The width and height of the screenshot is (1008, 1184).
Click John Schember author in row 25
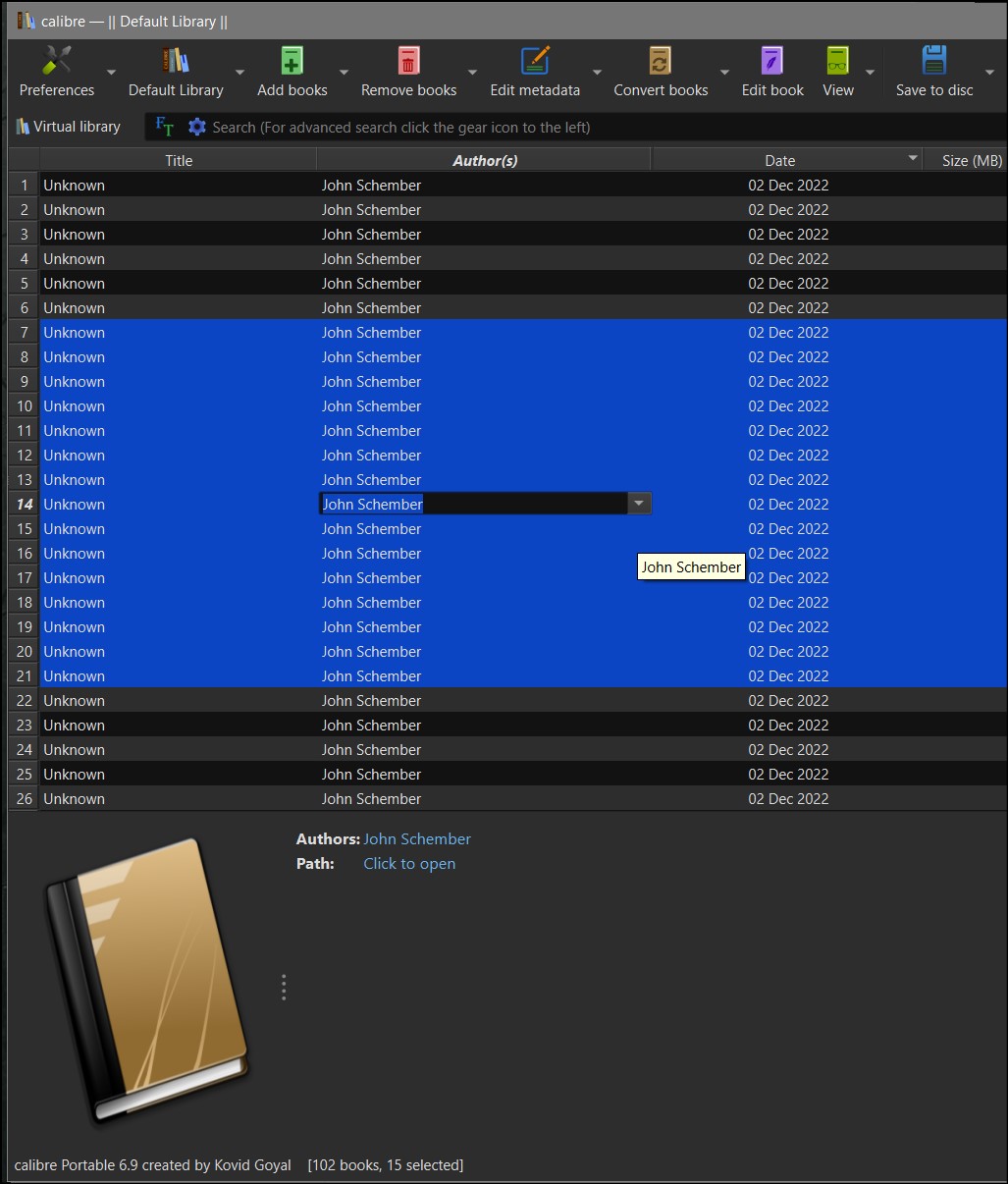371,774
